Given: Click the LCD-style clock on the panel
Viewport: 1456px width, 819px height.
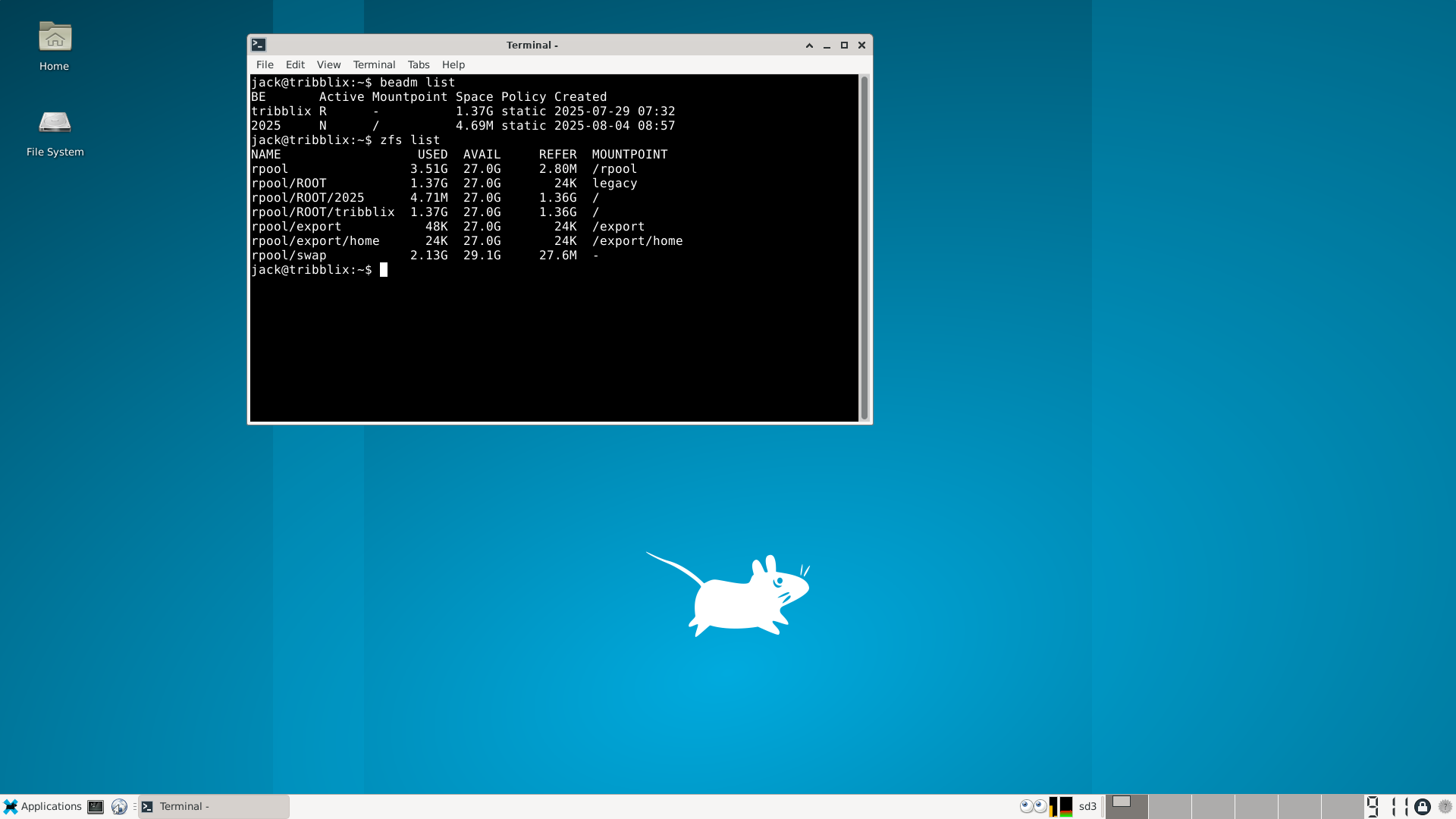Looking at the screenshot, I should pyautogui.click(x=1388, y=807).
